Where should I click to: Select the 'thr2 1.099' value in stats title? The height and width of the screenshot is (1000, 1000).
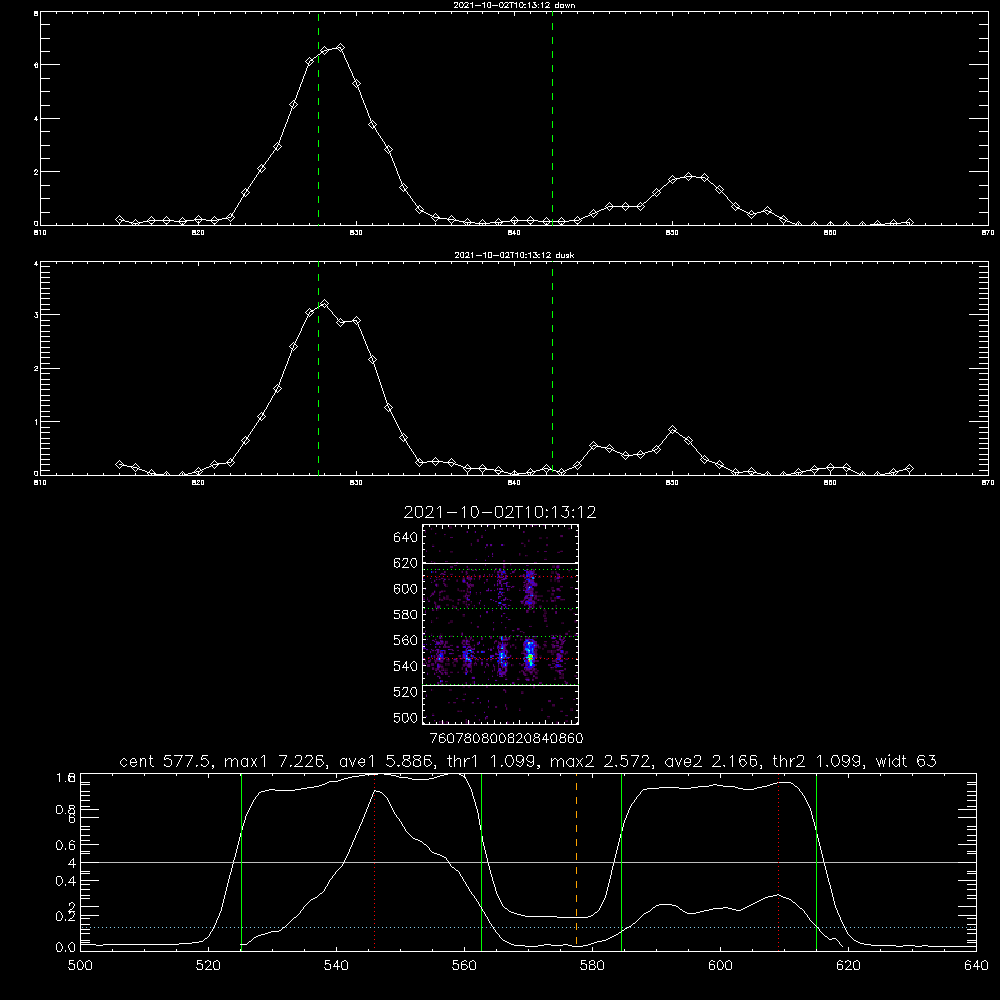[x=819, y=761]
